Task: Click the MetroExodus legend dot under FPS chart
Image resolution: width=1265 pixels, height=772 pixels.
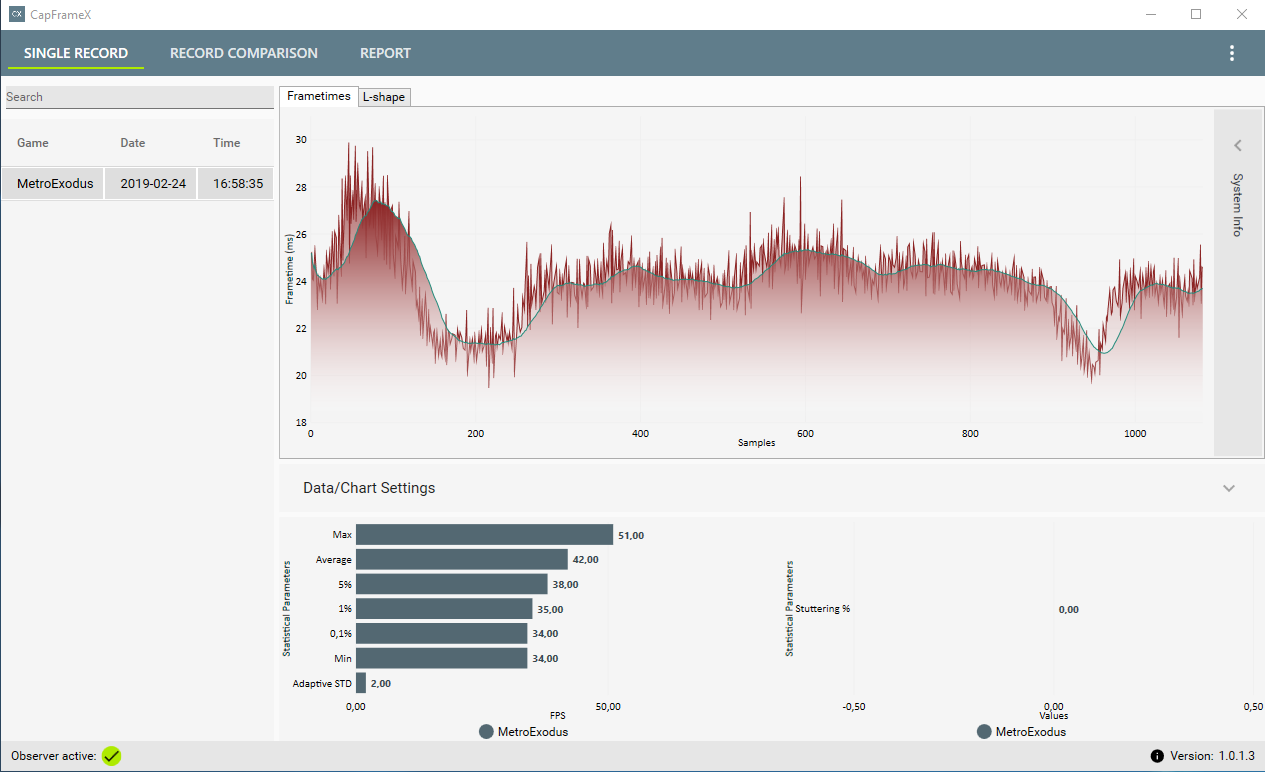Action: pos(486,732)
